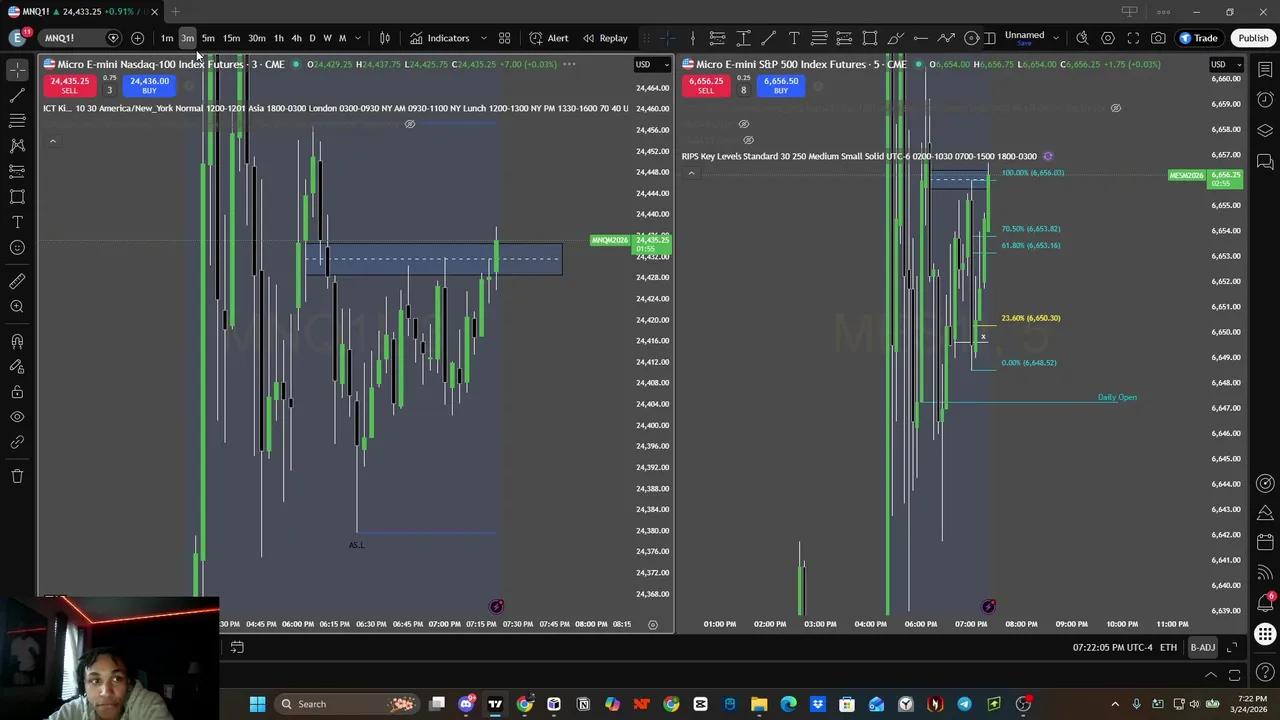This screenshot has width=1280, height=720.
Task: Open the forecasting and measurement tools
Action: click(x=17, y=171)
